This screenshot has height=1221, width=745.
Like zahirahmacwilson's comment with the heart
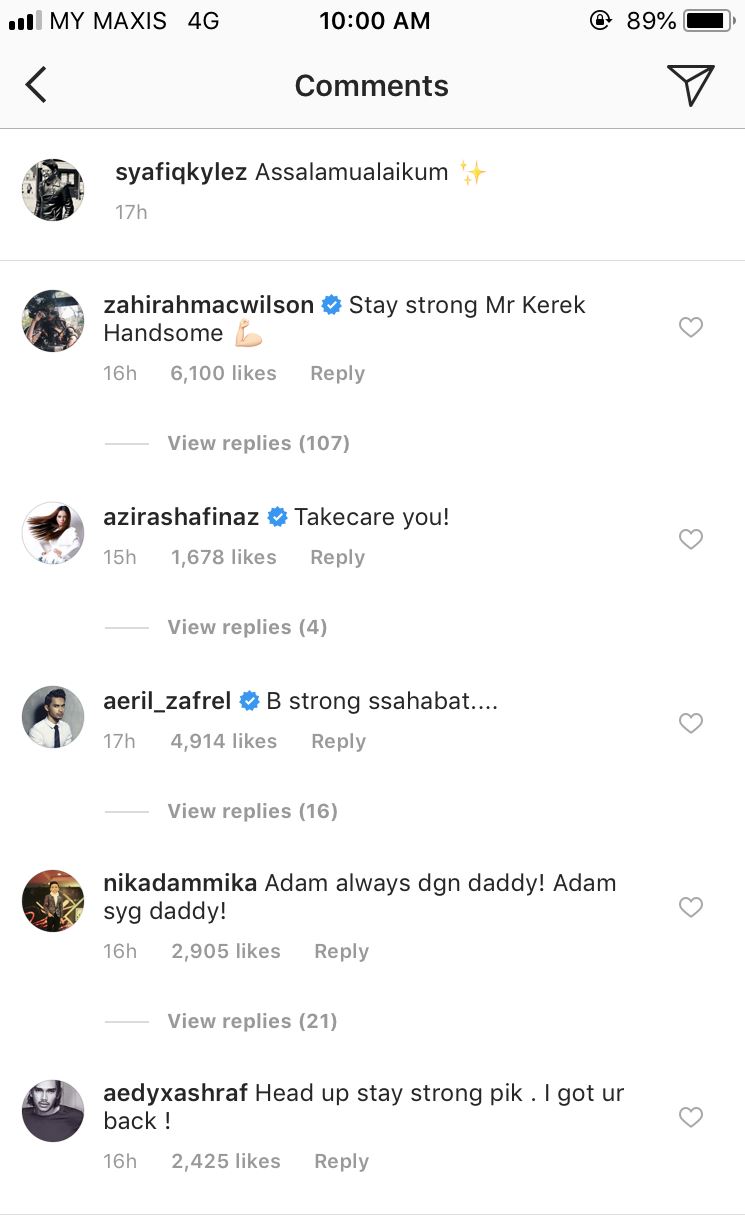691,328
